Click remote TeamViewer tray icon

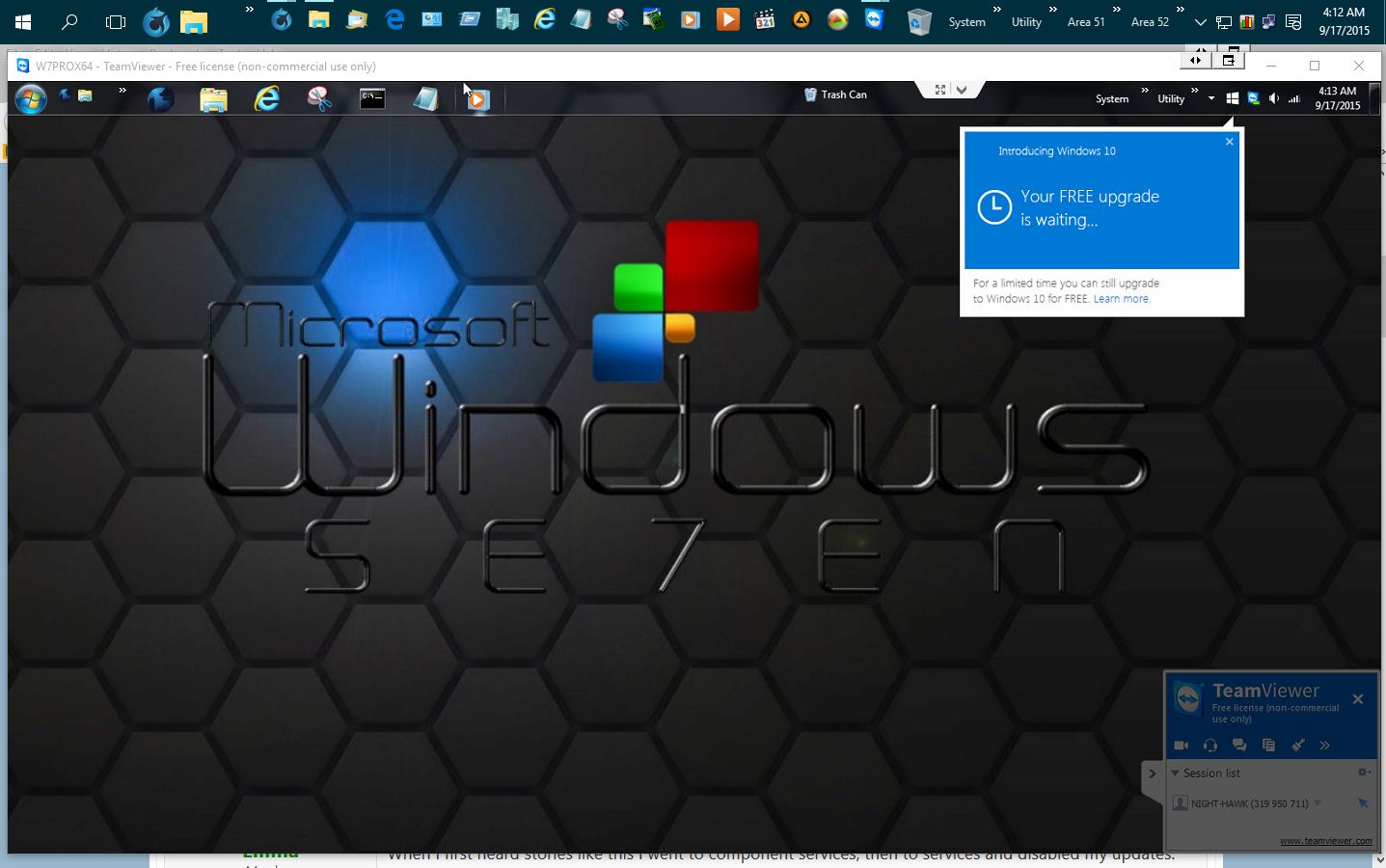1253,98
